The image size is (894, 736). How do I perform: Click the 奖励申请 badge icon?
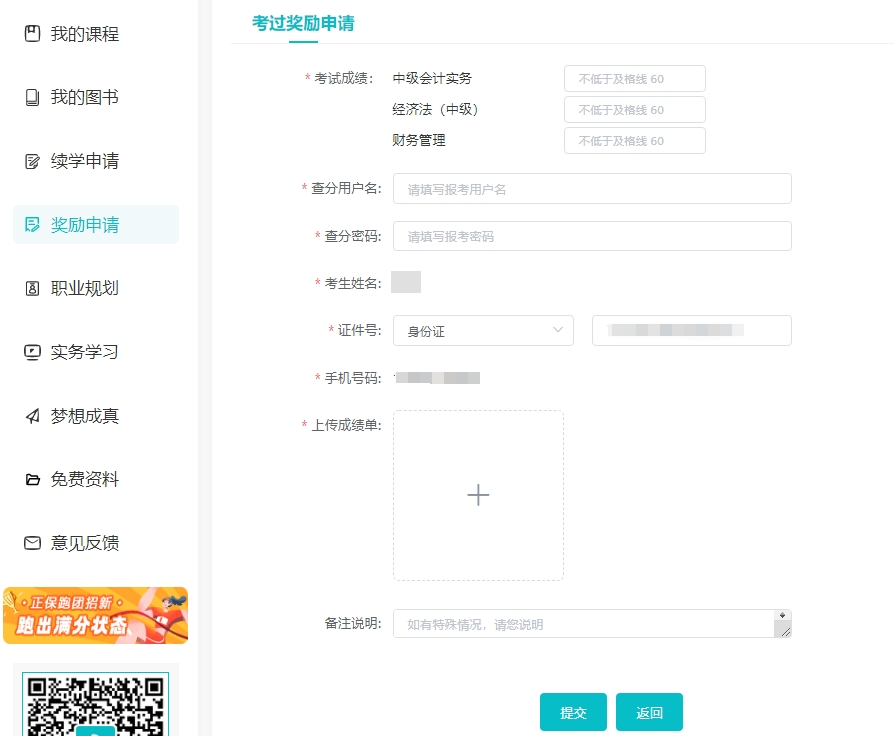(30, 224)
